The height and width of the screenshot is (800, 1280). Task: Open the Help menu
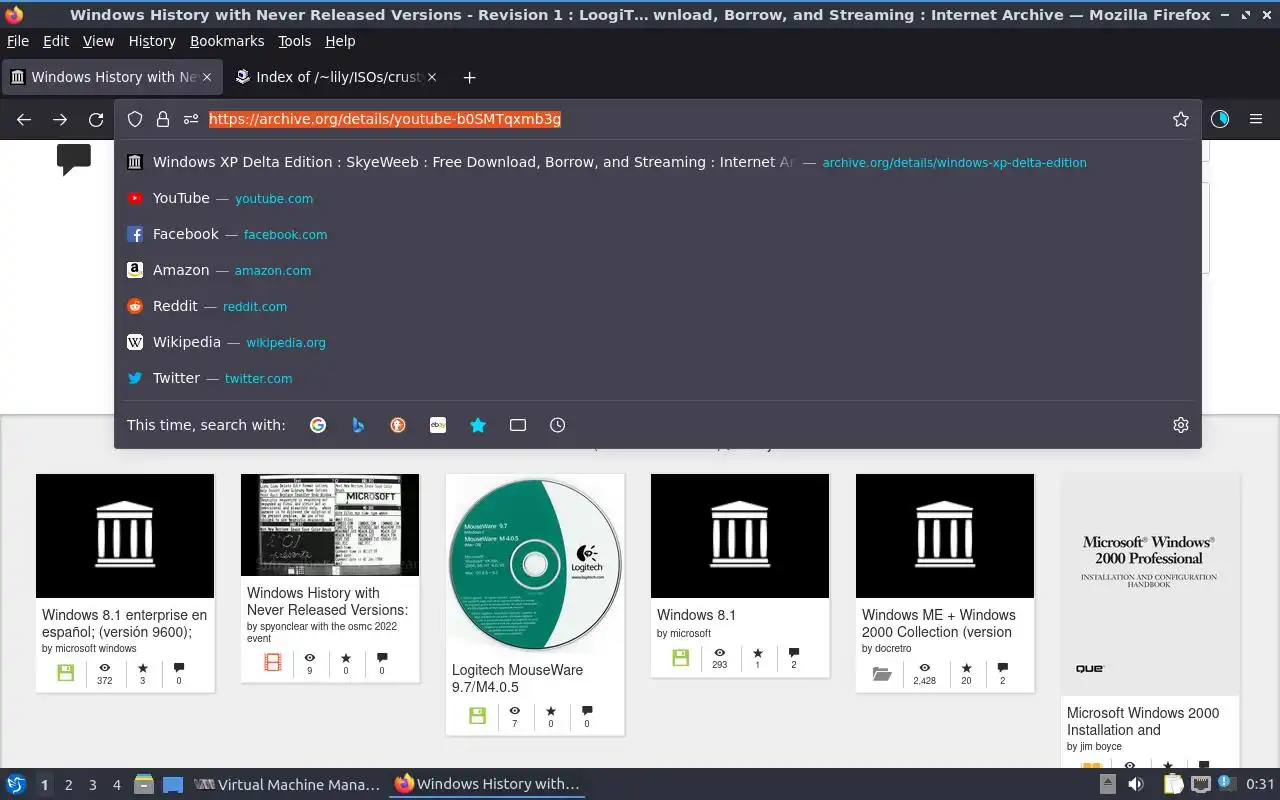coord(340,41)
